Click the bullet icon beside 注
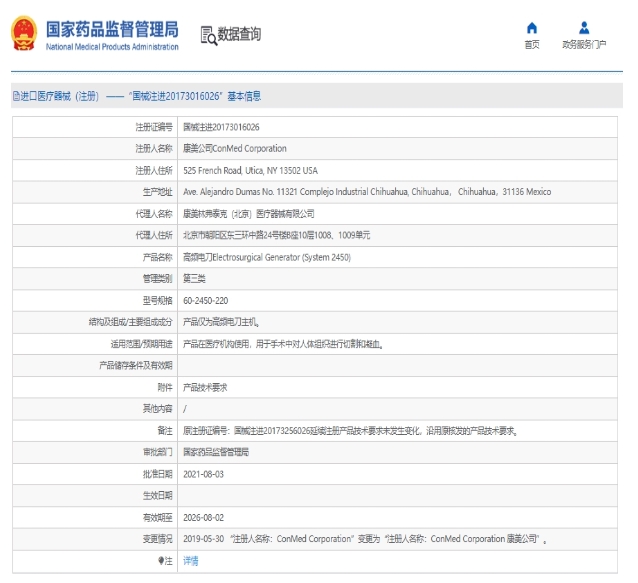Viewport: 638px width, 583px height. [x=160, y=561]
